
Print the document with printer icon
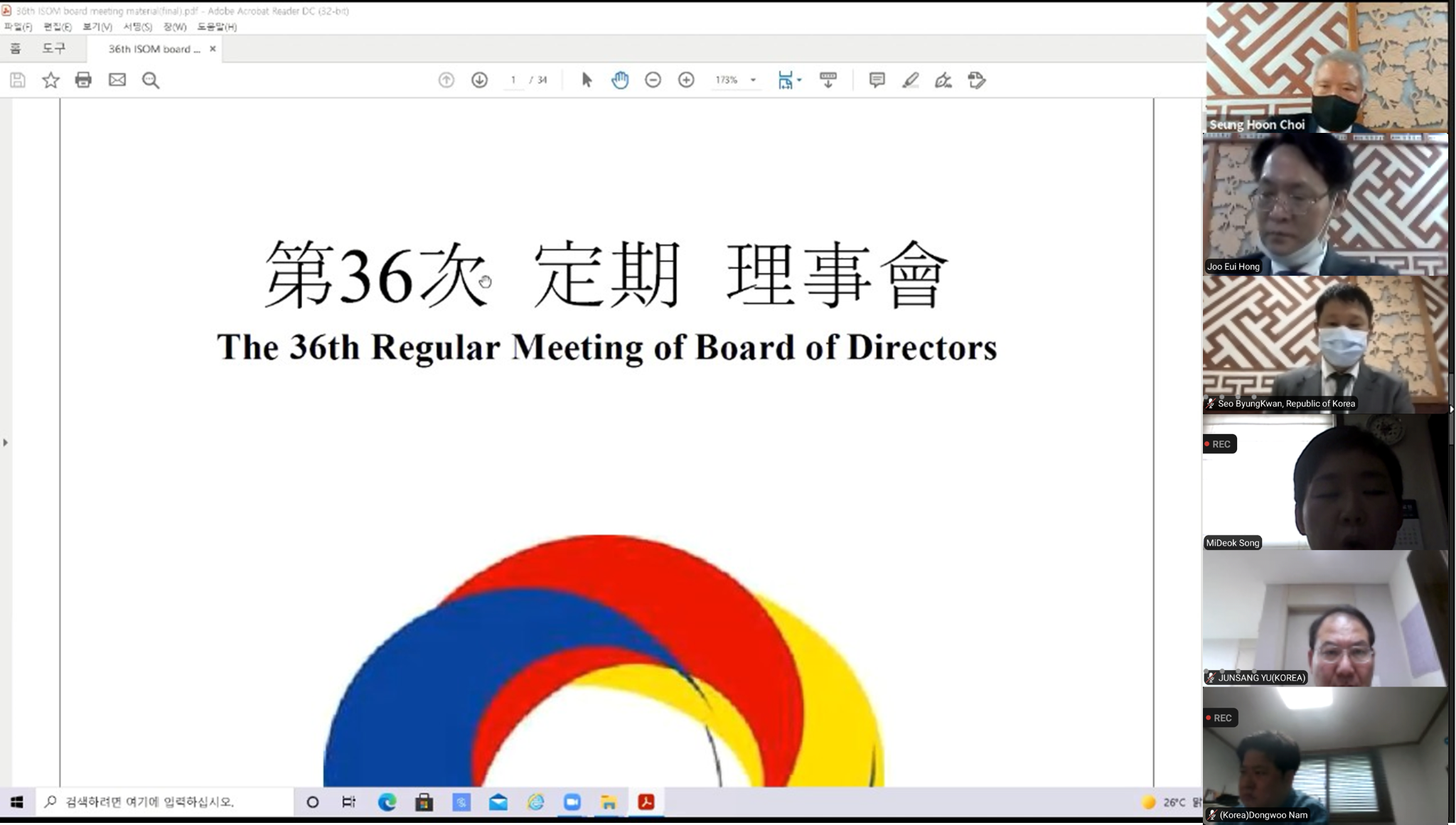pos(83,80)
